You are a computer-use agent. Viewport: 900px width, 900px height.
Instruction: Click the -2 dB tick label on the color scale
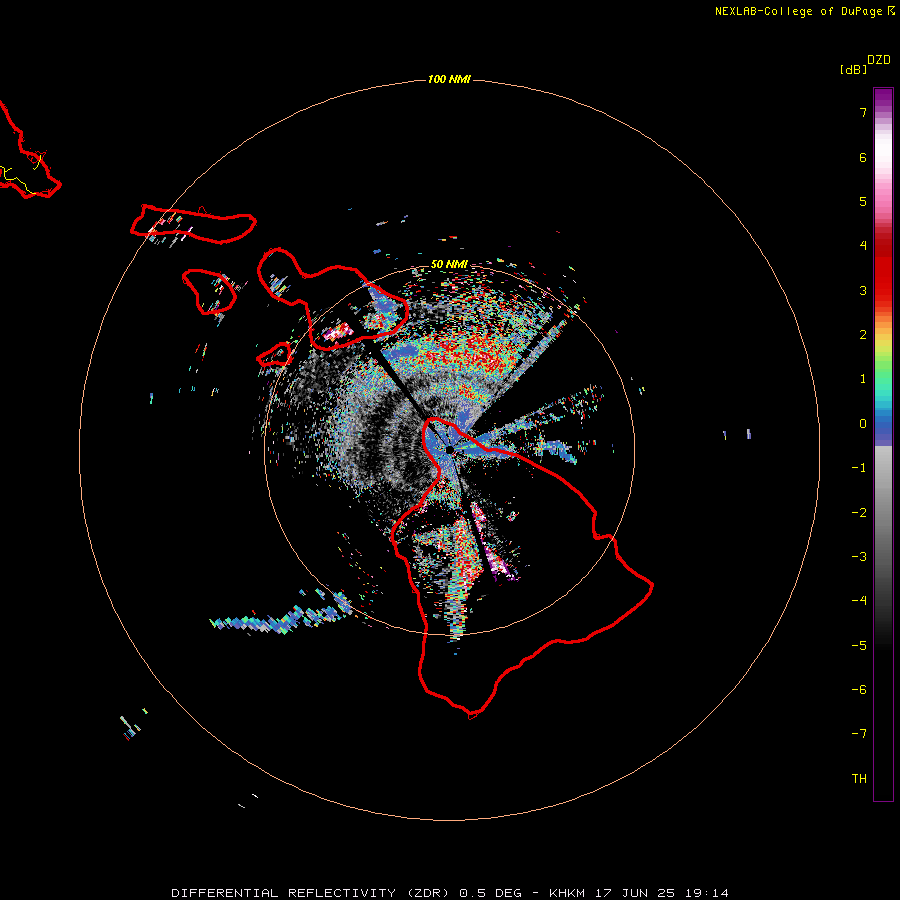(x=859, y=513)
